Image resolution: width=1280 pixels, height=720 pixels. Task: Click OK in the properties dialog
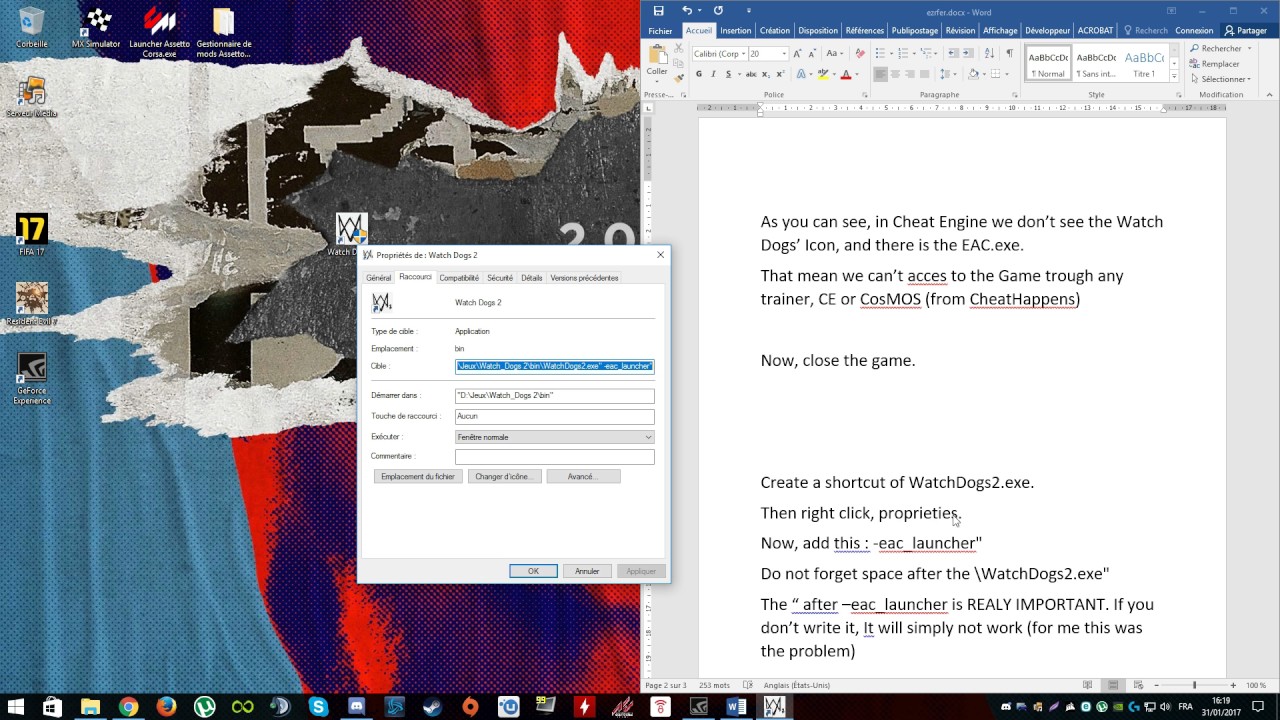tap(533, 571)
